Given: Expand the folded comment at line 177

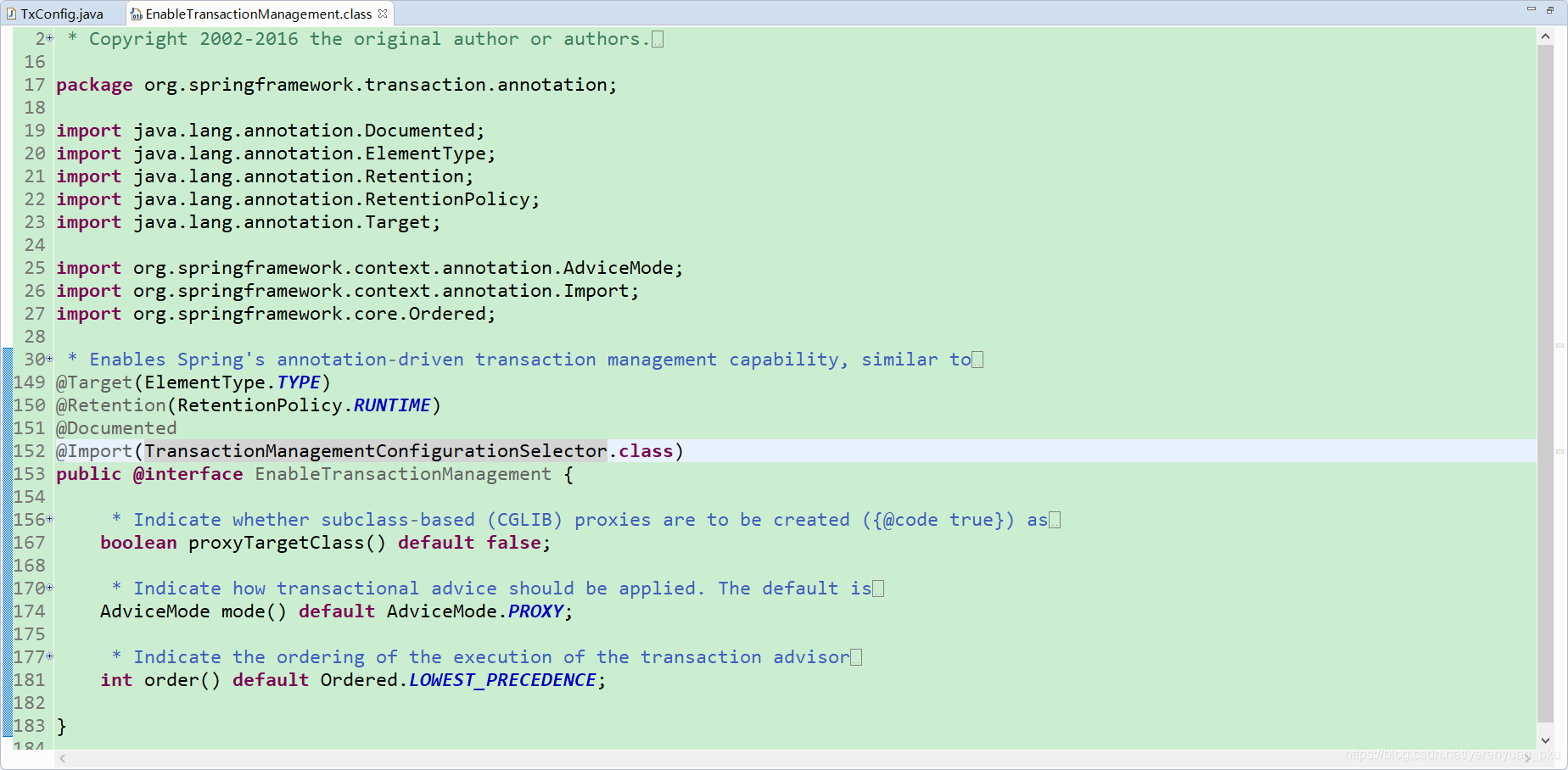Looking at the screenshot, I should click(50, 656).
